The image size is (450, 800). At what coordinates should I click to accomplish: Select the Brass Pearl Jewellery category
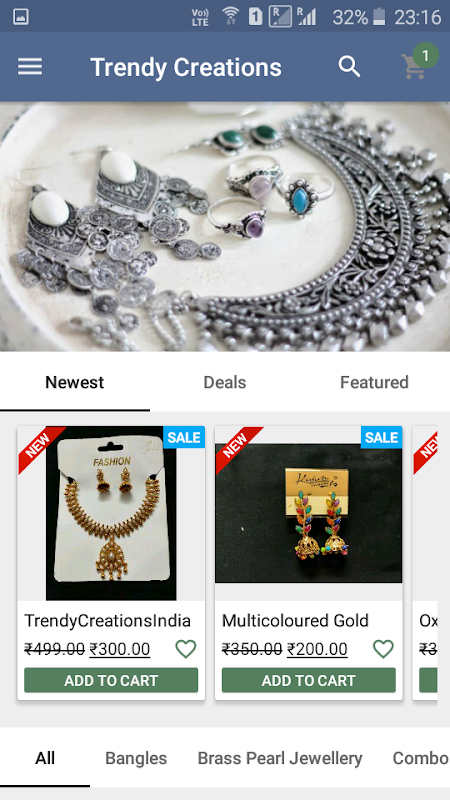[280, 758]
